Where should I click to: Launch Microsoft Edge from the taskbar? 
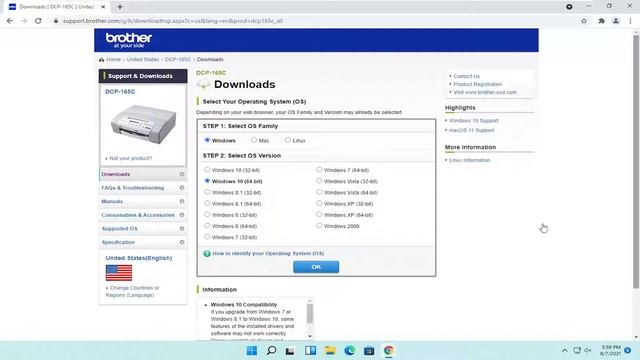coord(349,351)
